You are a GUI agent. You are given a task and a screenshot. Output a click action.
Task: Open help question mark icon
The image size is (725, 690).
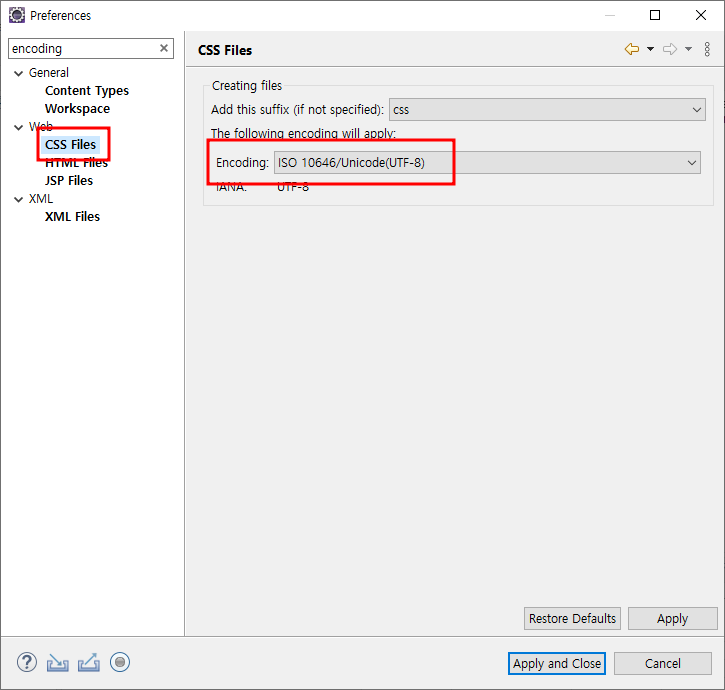27,662
